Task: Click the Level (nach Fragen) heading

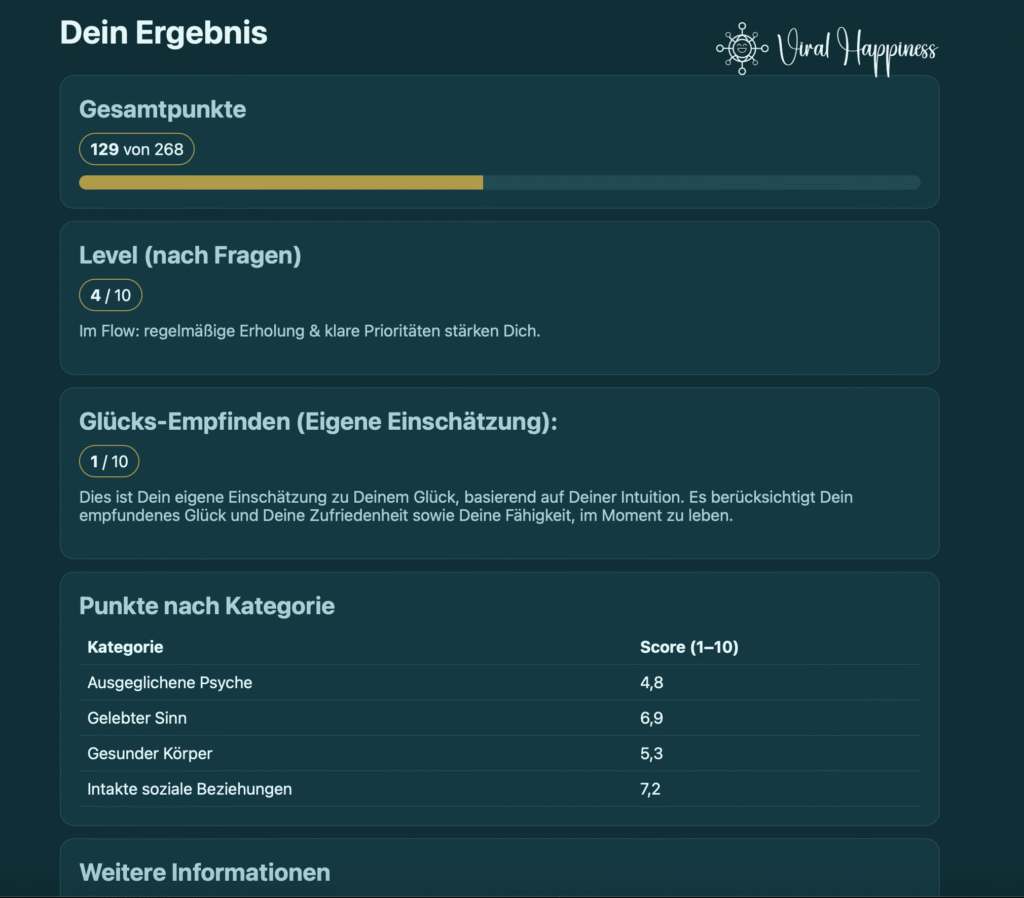Action: [x=190, y=255]
